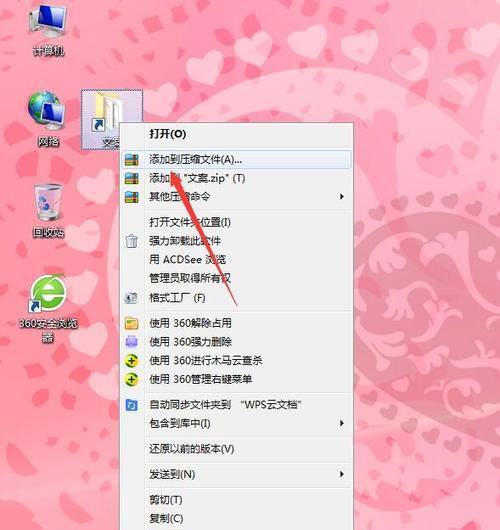The width and height of the screenshot is (500, 530).
Task: Choose 使用 360强力删除 entry
Action: point(237,342)
